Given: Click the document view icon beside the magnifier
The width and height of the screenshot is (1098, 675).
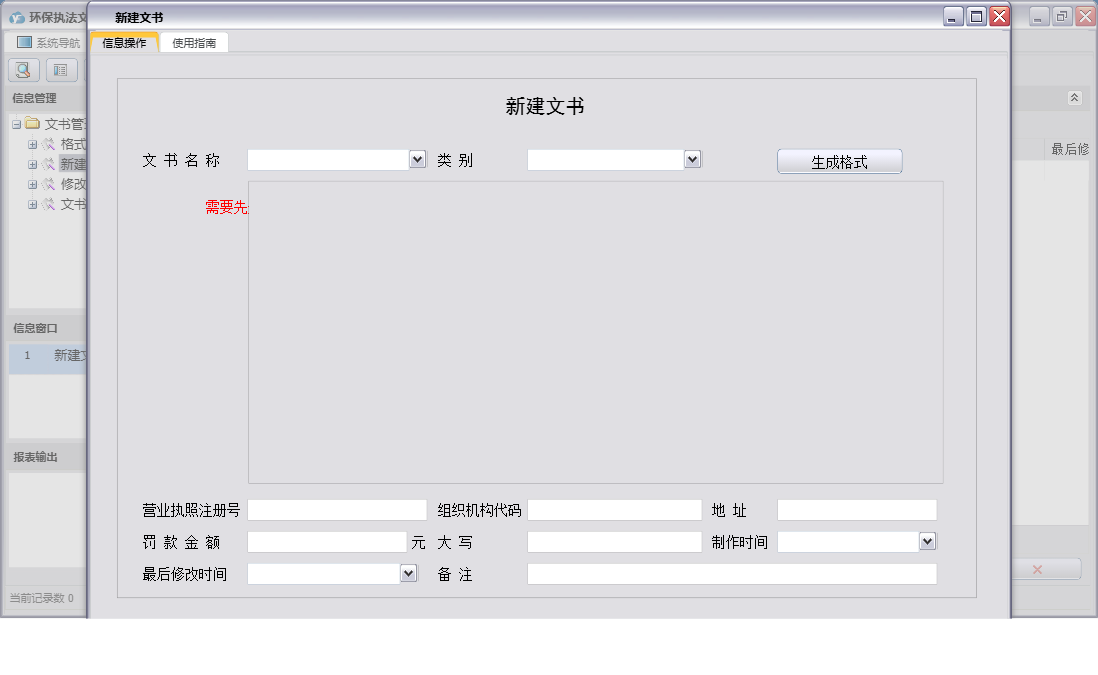Looking at the screenshot, I should 60,69.
